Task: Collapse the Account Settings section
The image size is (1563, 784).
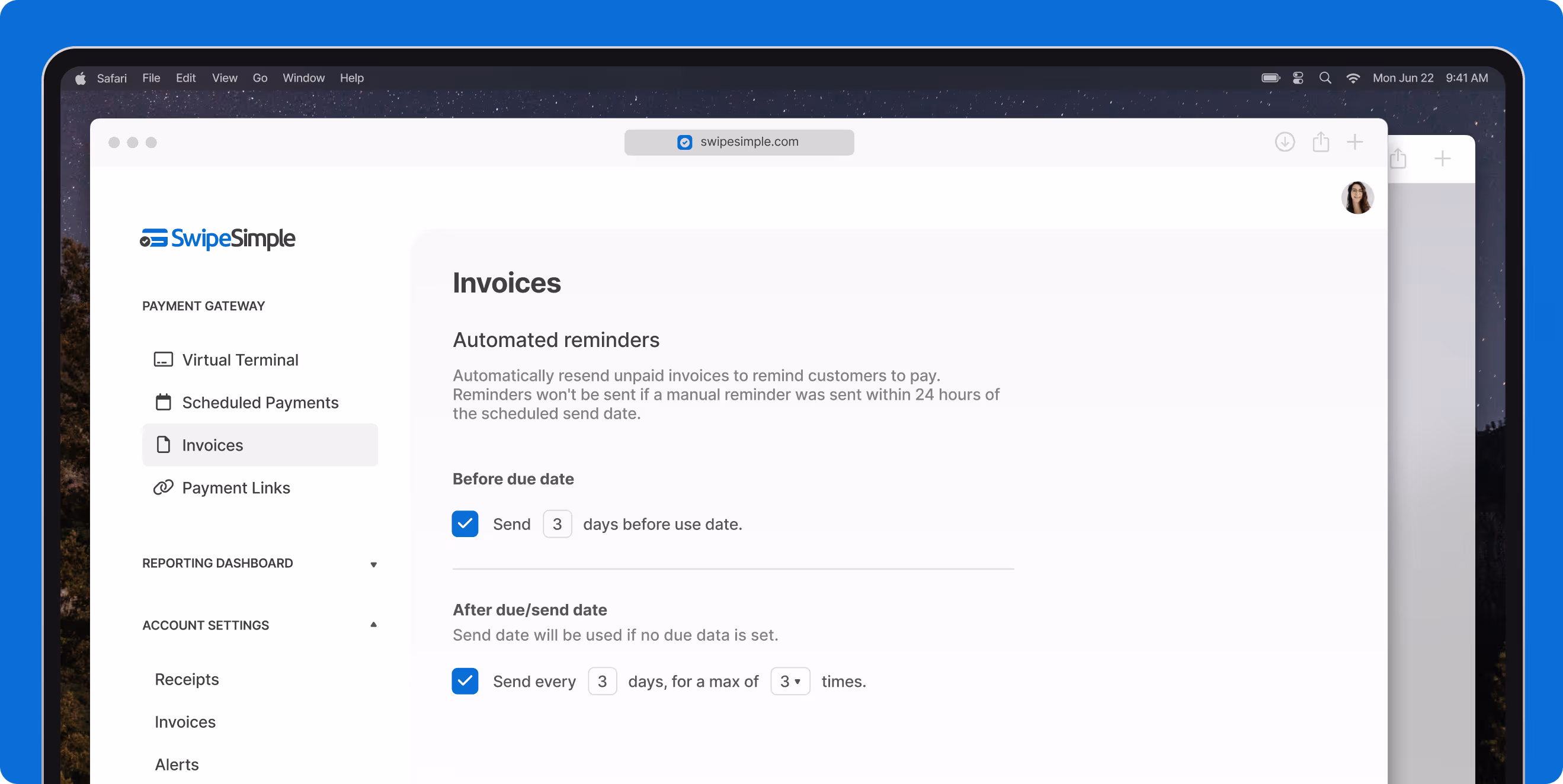Action: point(373,625)
